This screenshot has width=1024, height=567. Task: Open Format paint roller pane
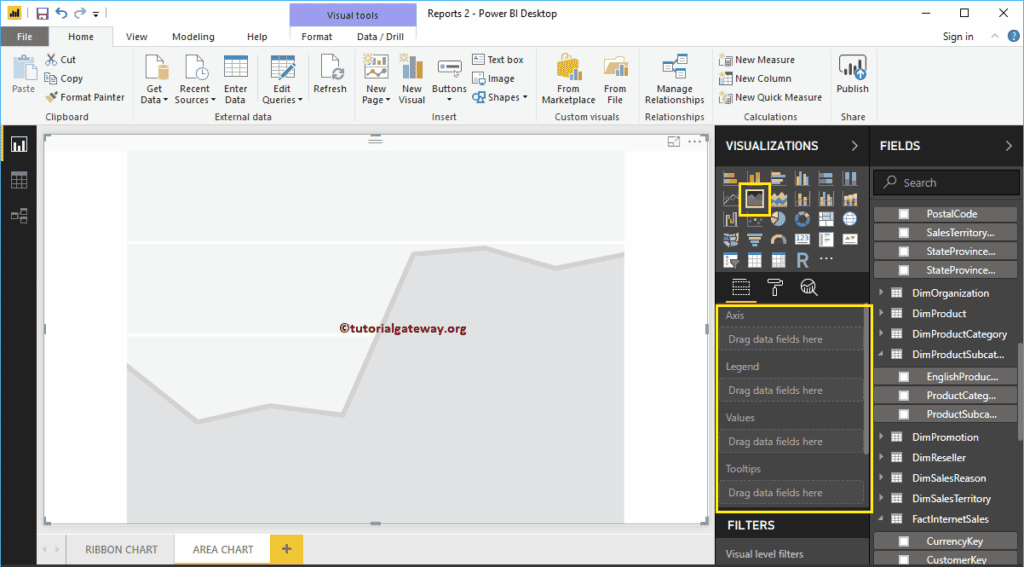click(x=775, y=287)
